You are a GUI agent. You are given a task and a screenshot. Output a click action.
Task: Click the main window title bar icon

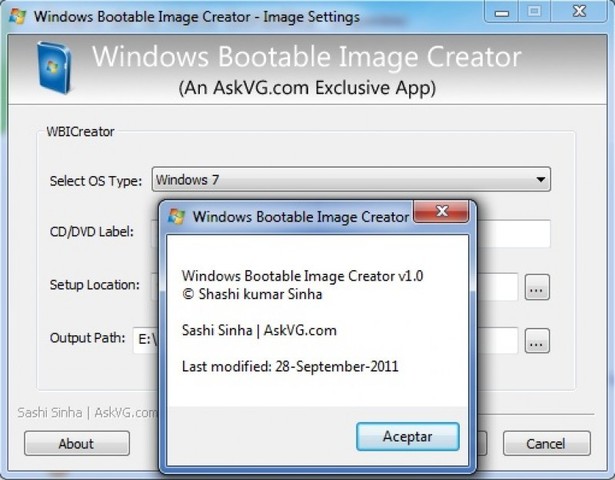[17, 16]
